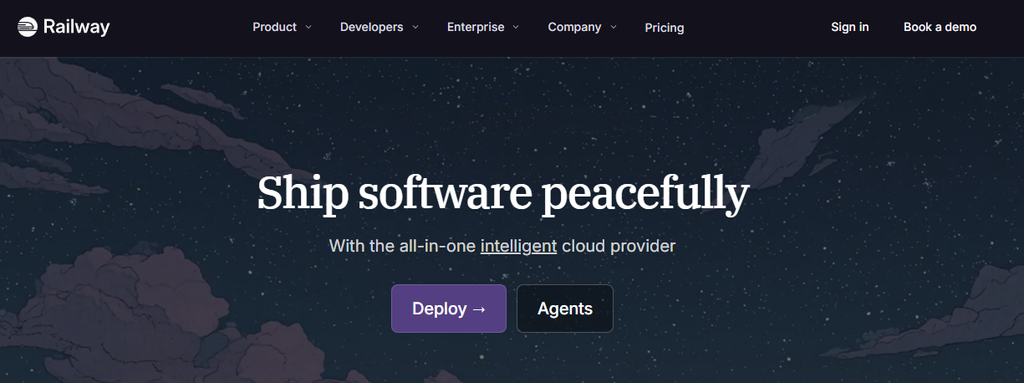This screenshot has height=383, width=1024.
Task: Click the Railway brand name text
Action: click(x=76, y=27)
